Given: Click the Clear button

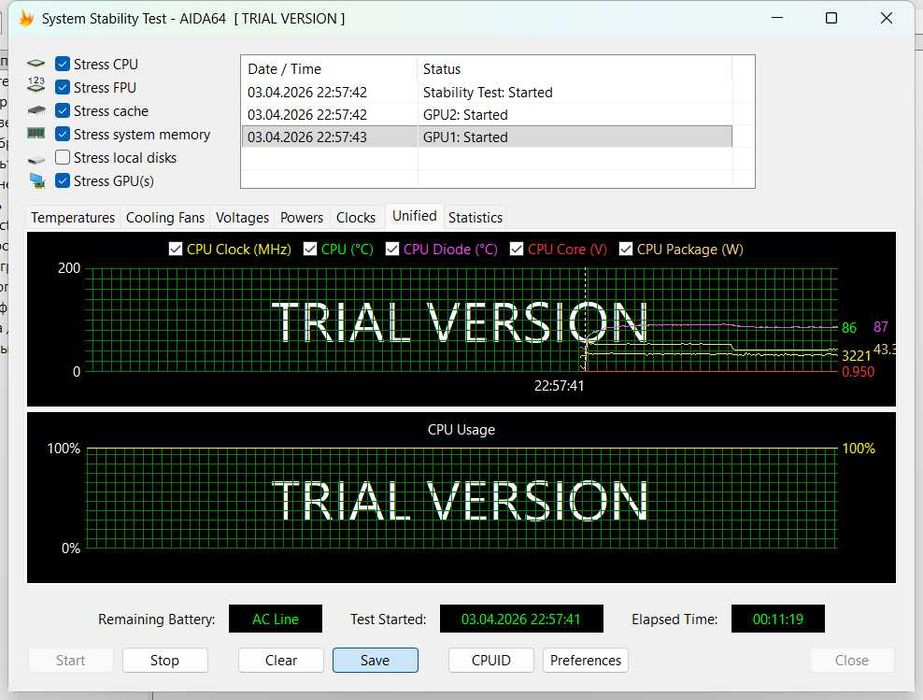Looking at the screenshot, I should click(x=281, y=660).
